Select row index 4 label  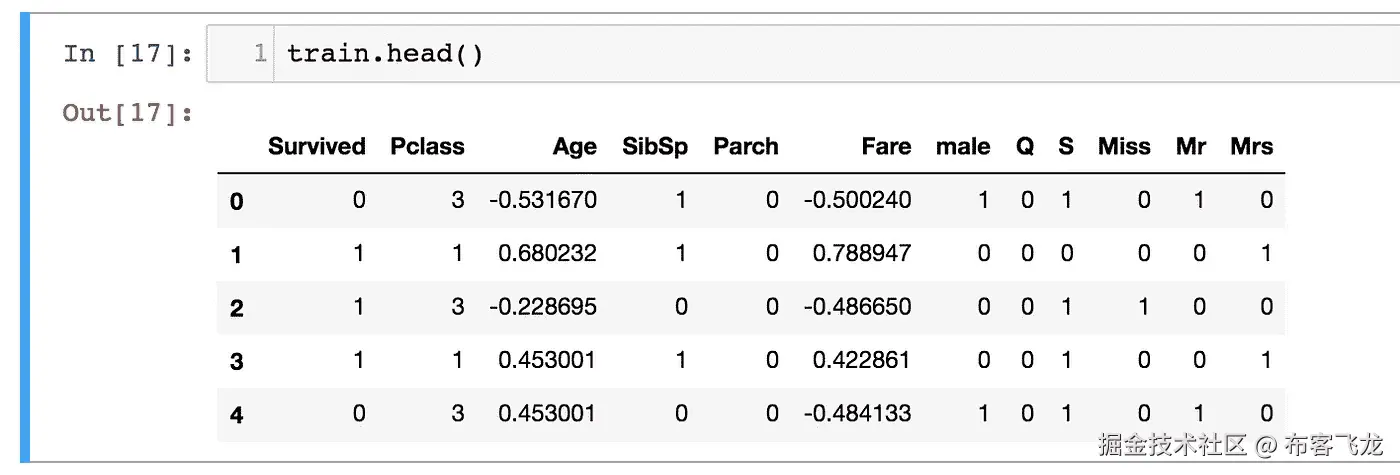(236, 414)
